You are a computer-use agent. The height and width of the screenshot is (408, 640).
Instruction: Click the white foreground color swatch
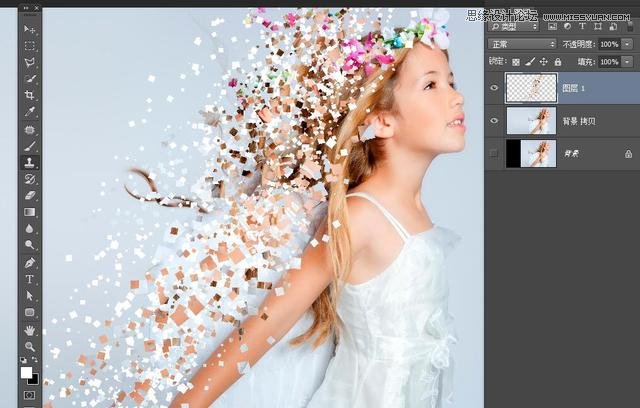26,372
